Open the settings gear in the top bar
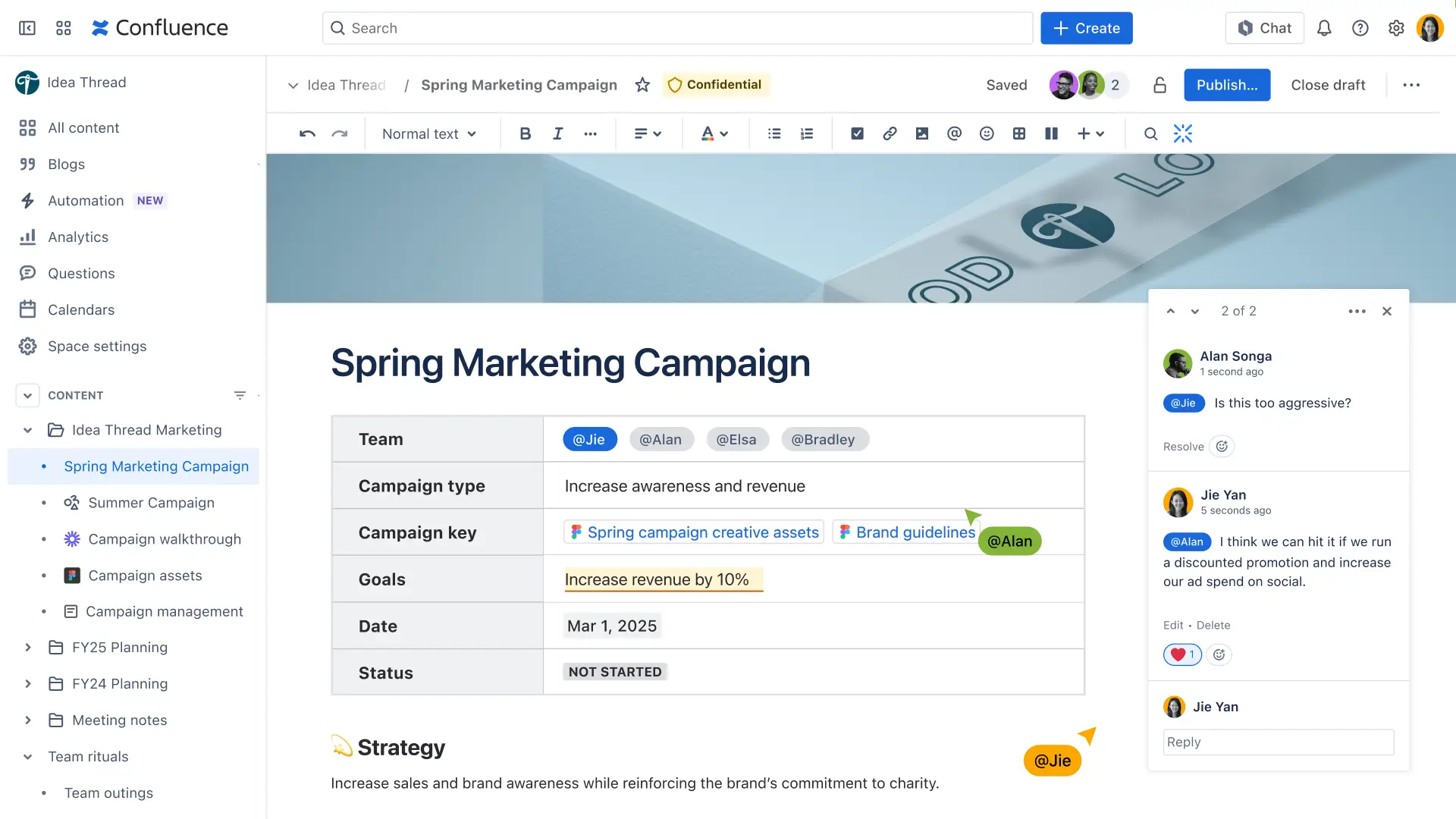This screenshot has height=819, width=1456. (1396, 28)
